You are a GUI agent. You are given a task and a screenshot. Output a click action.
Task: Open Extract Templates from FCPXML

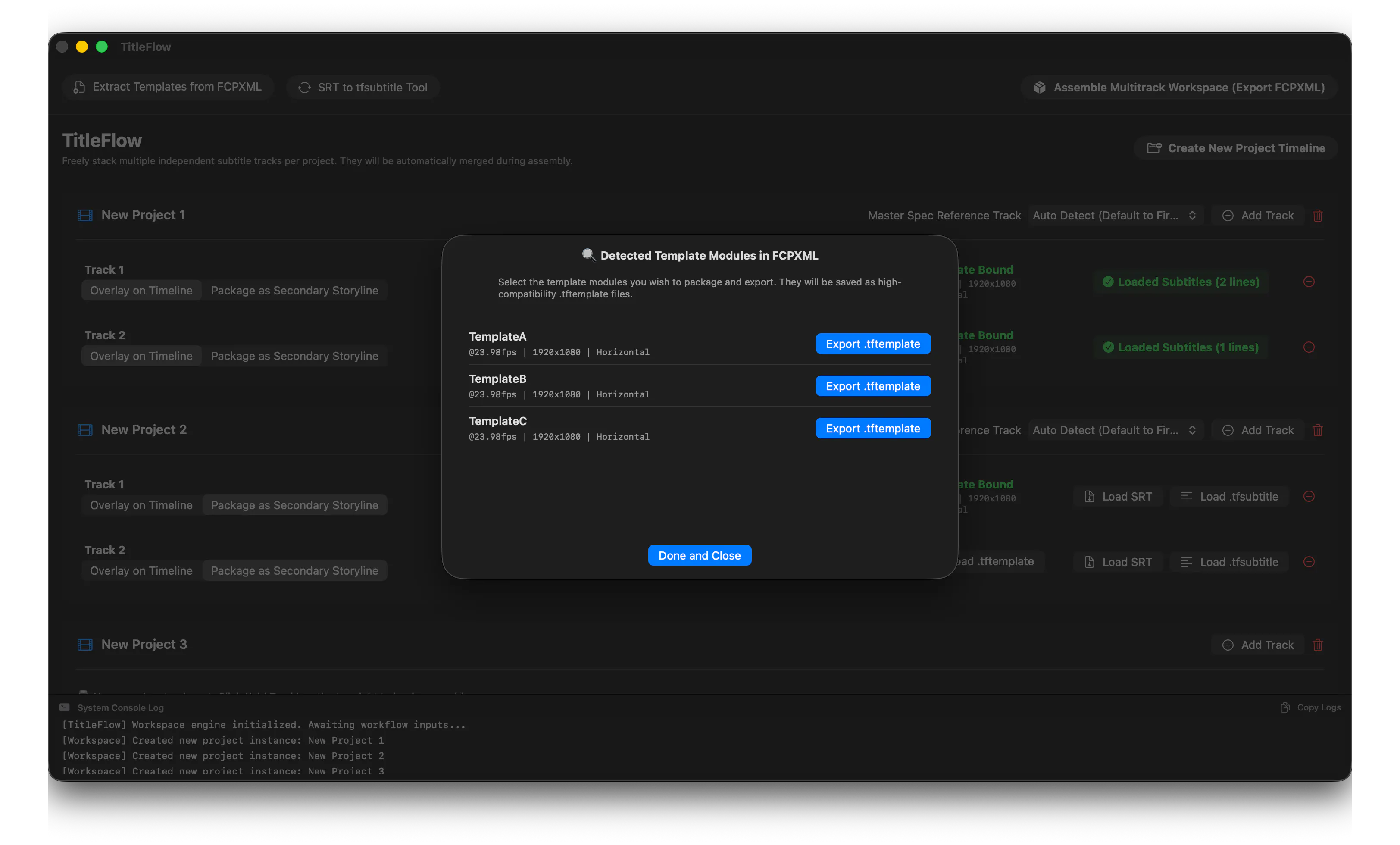[168, 87]
